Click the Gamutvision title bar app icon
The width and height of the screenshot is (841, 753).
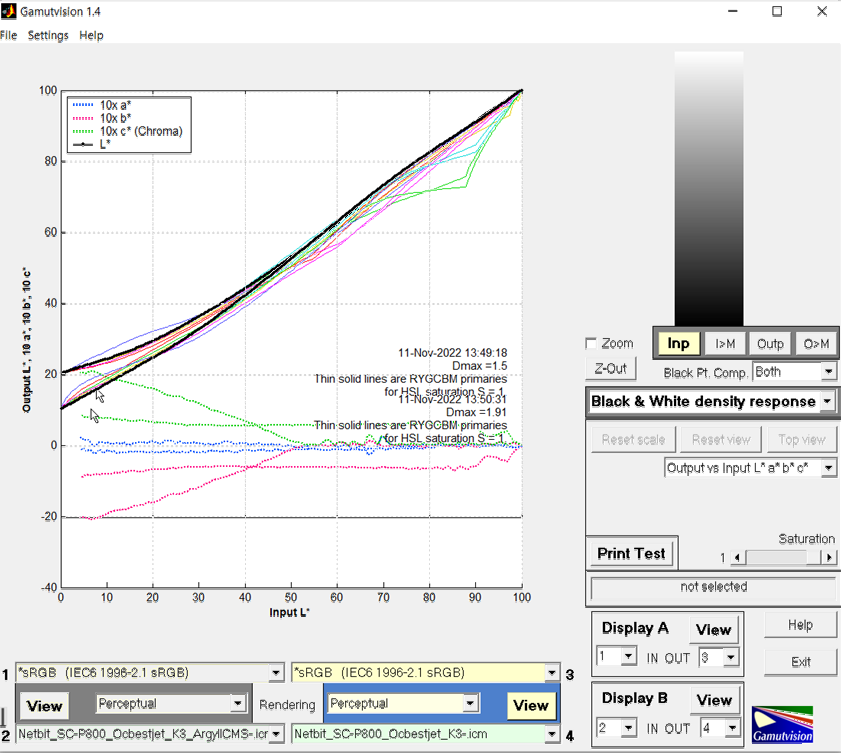click(8, 11)
